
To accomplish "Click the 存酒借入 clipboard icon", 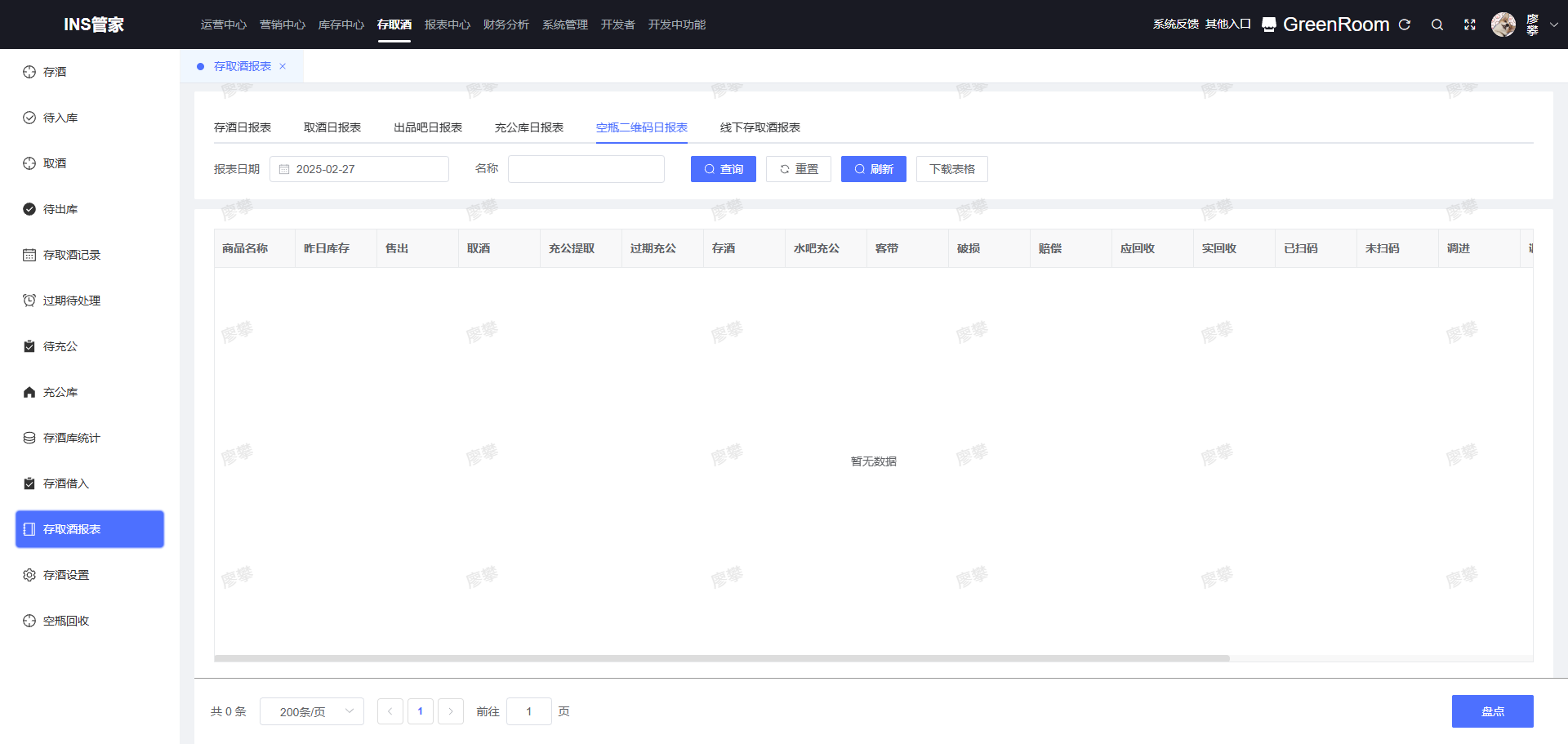I will pyautogui.click(x=29, y=483).
